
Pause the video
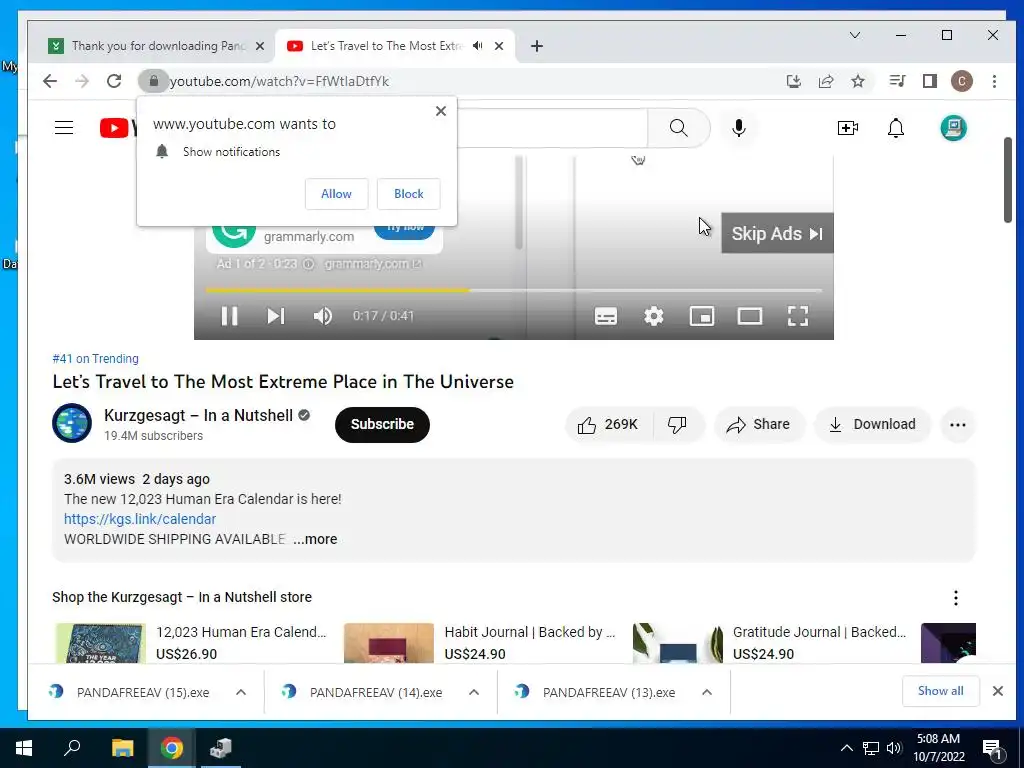tap(229, 316)
